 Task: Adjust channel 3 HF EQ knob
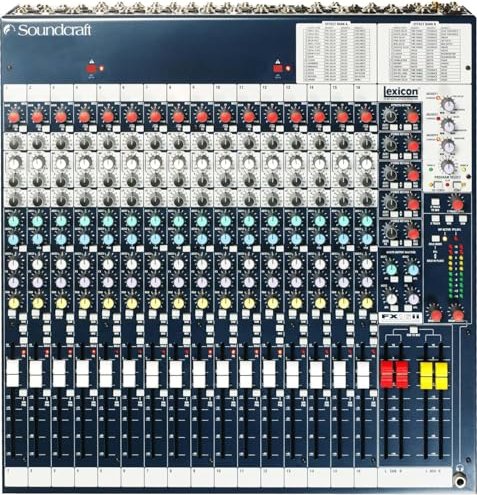61,144
